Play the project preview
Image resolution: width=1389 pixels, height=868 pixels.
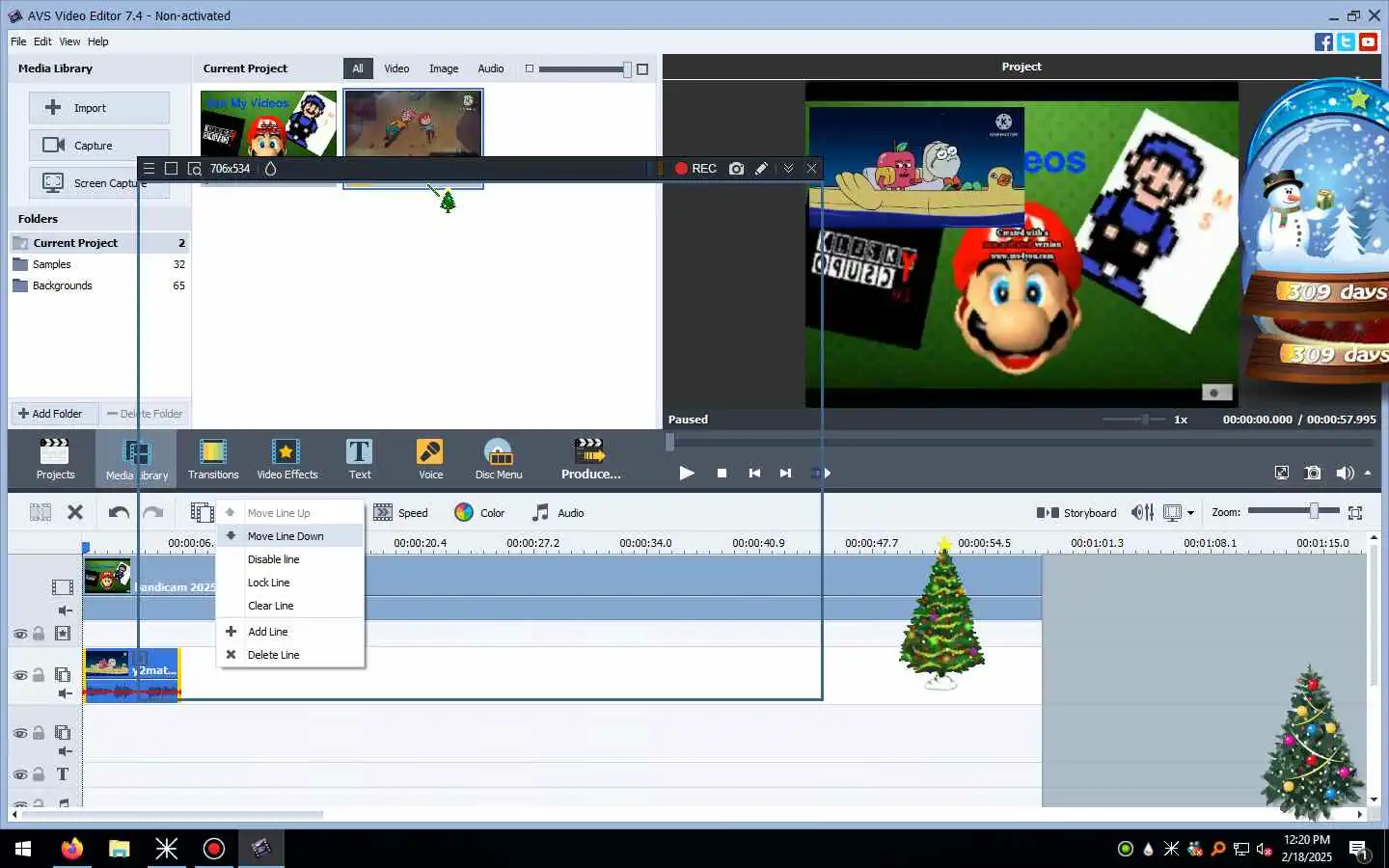pos(686,473)
